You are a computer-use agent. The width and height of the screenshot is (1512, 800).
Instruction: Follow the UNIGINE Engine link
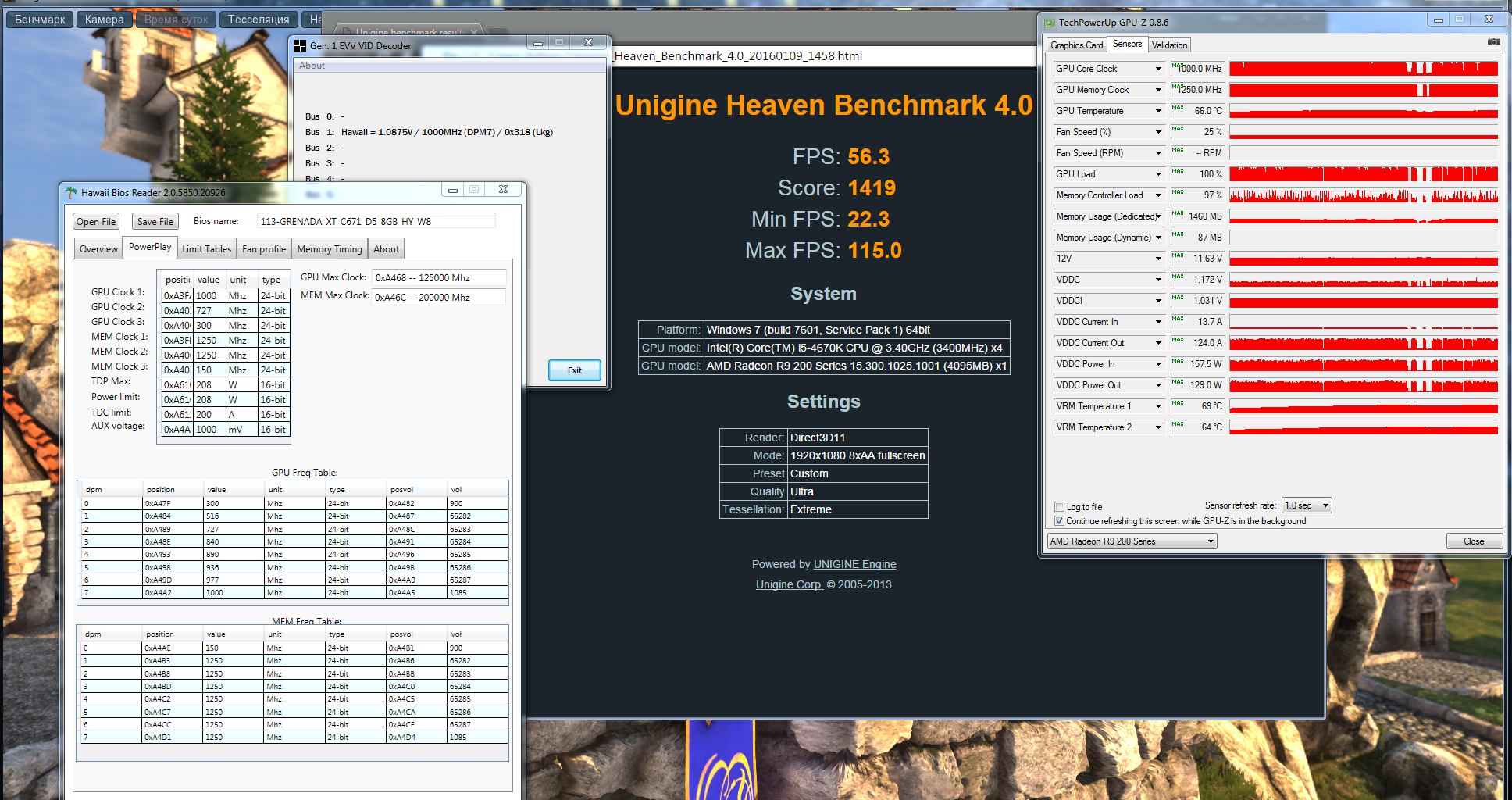(x=854, y=564)
